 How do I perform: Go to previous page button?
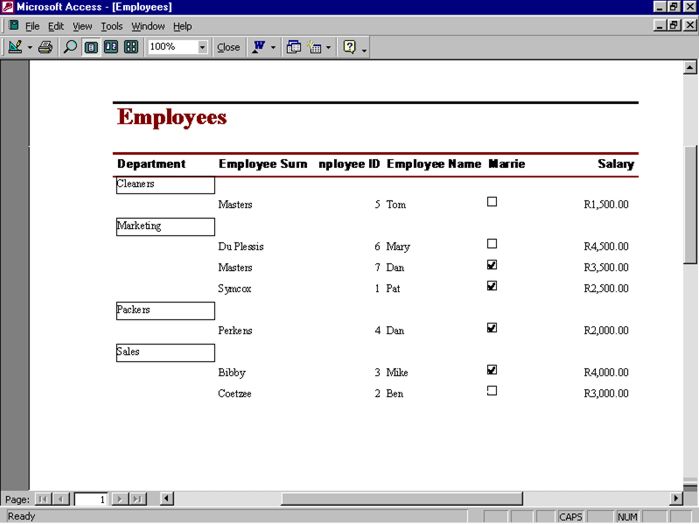[x=61, y=499]
